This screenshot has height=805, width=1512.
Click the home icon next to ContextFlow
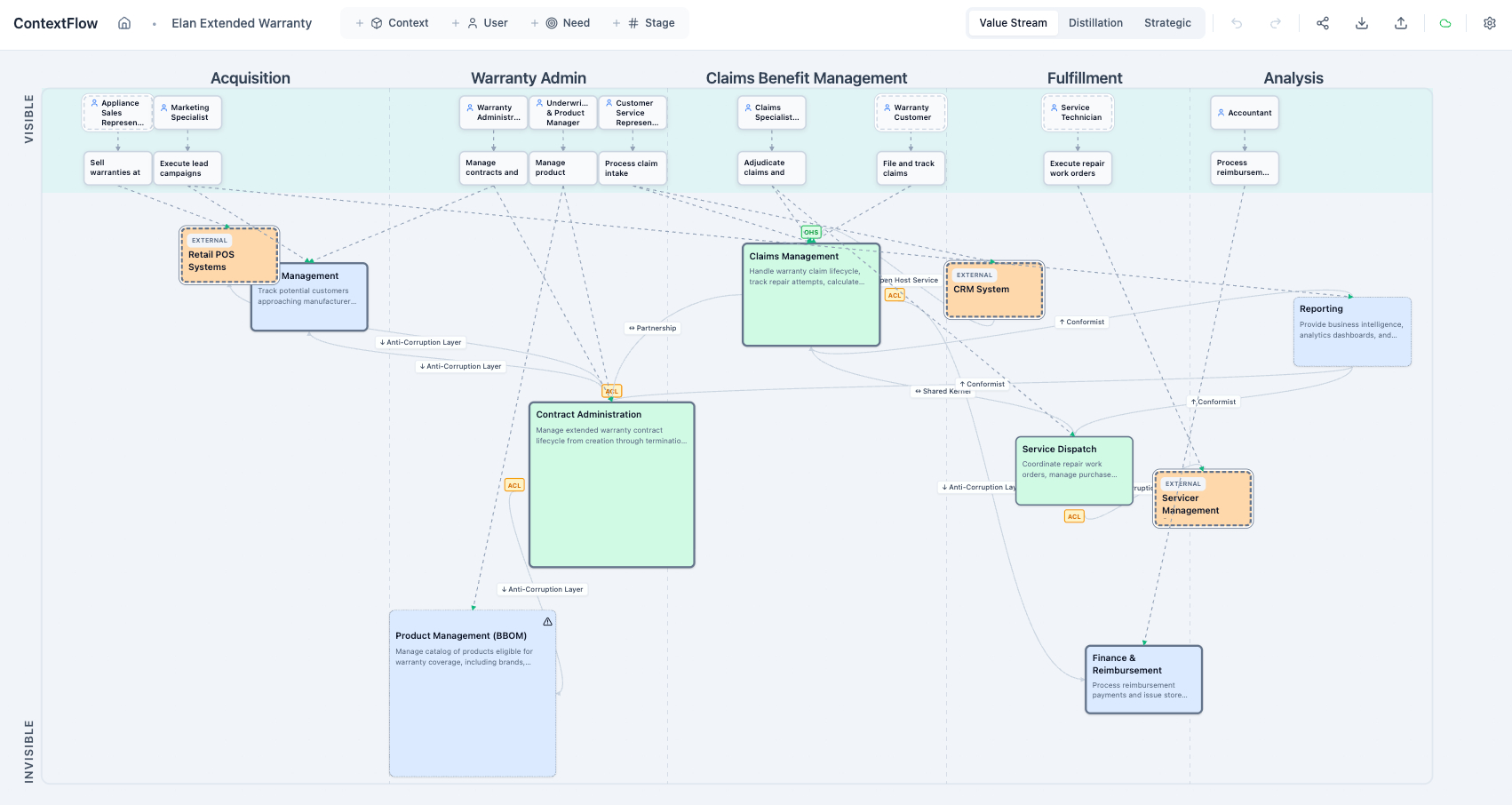click(x=124, y=23)
